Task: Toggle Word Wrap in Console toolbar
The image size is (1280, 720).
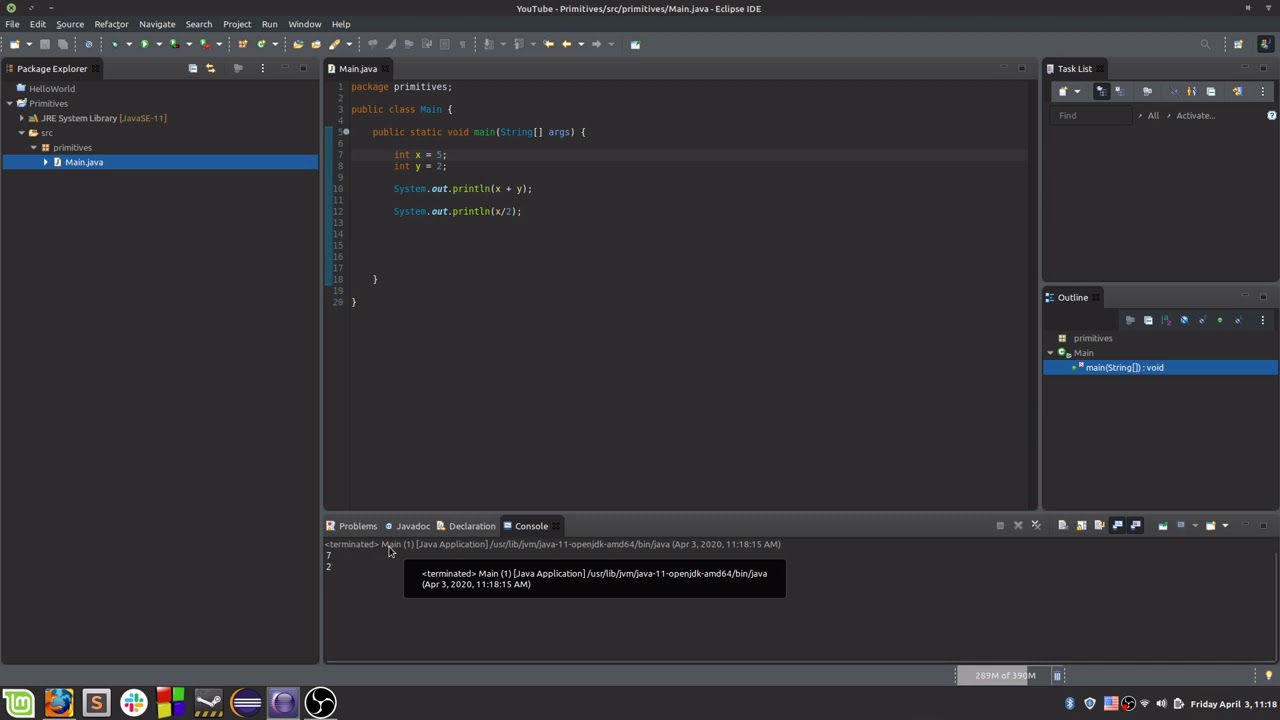Action: click(1099, 525)
